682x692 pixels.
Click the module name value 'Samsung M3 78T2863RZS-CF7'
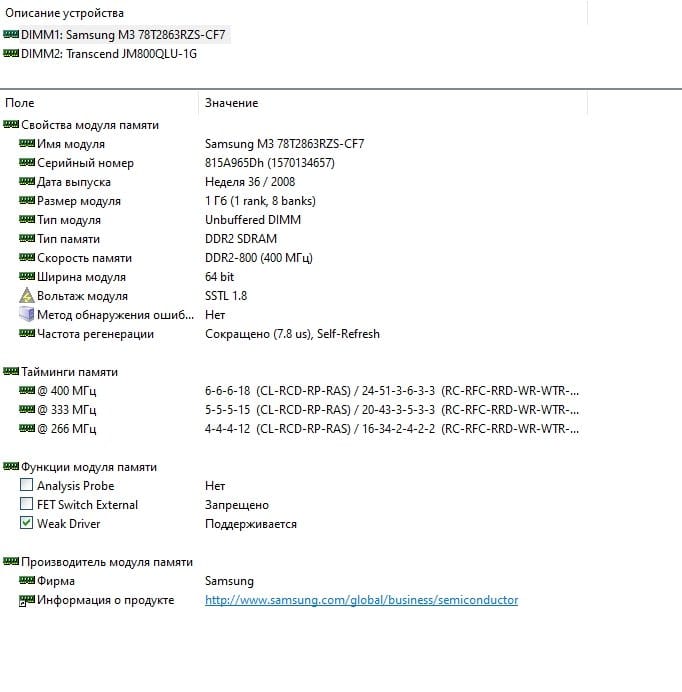[284, 144]
